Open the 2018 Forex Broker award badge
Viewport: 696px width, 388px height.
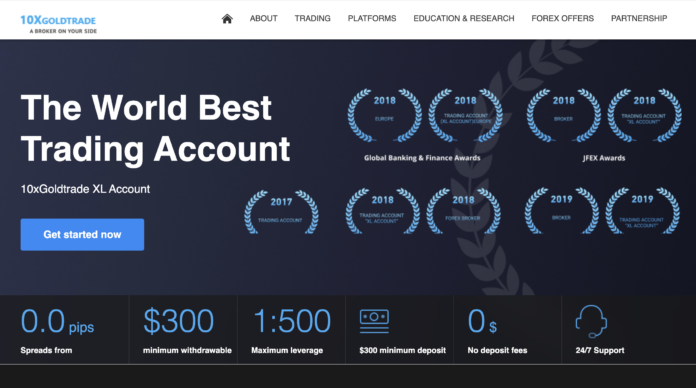(463, 211)
